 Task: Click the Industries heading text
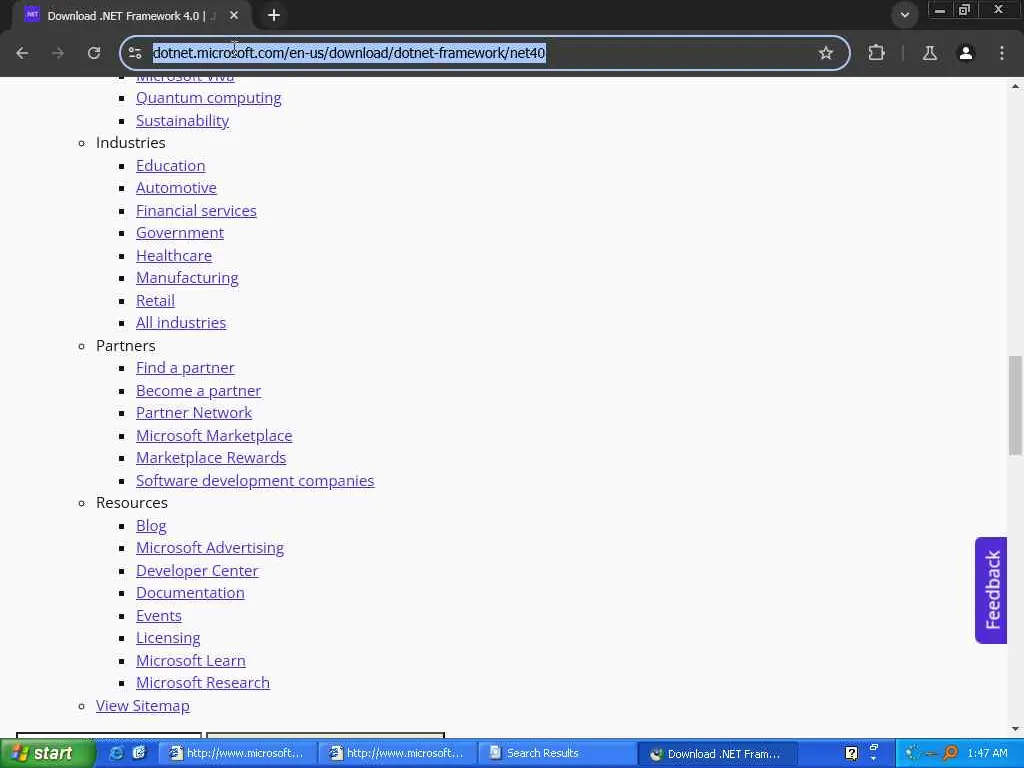[x=131, y=143]
